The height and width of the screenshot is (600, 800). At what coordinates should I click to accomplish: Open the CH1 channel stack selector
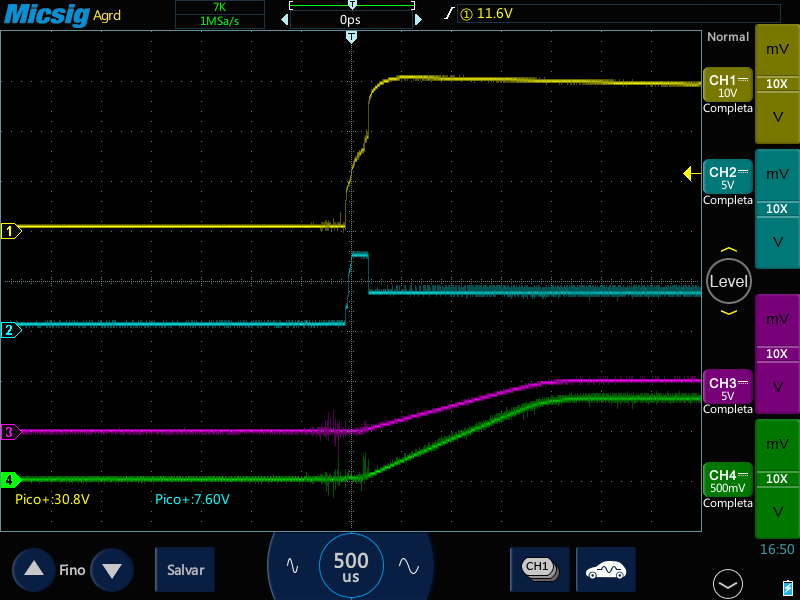(x=540, y=569)
